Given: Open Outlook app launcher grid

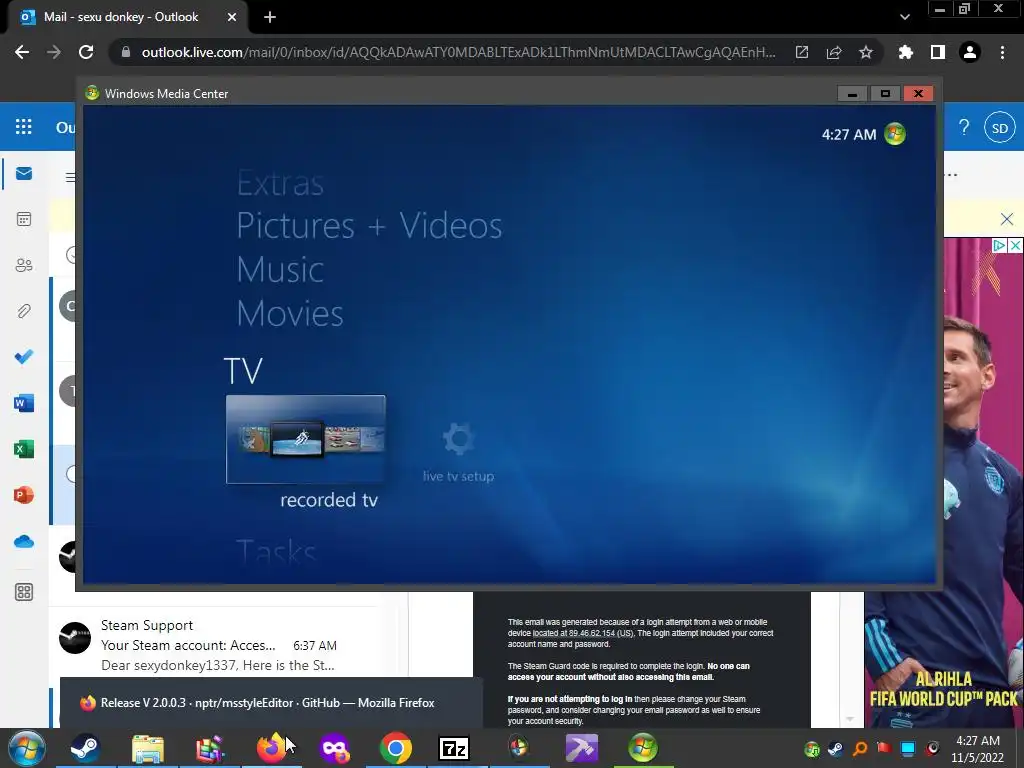Looking at the screenshot, I should [x=24, y=127].
